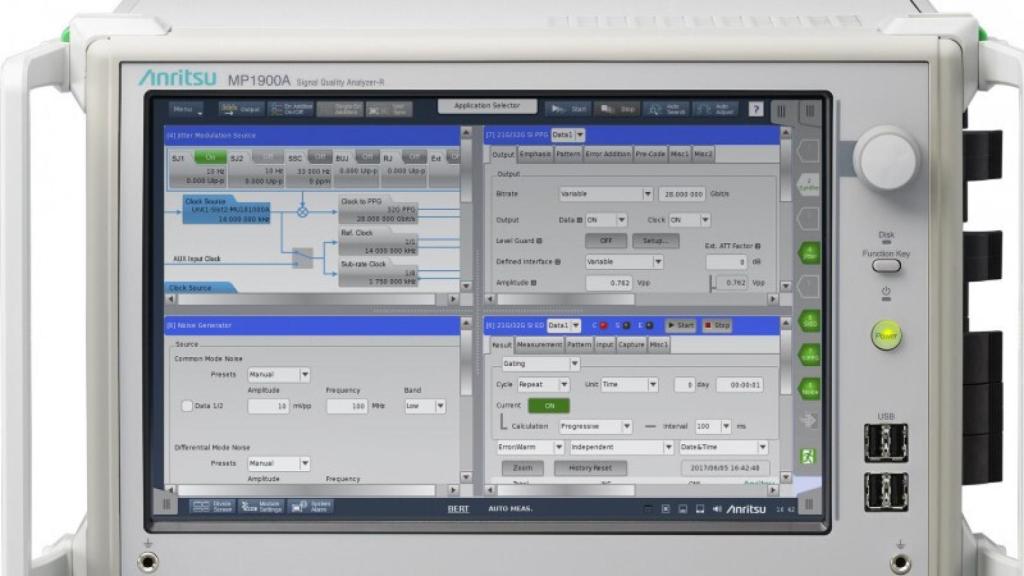
Task: Click the Amplitude slider next to 0.762 Vpp
Action: (712, 285)
